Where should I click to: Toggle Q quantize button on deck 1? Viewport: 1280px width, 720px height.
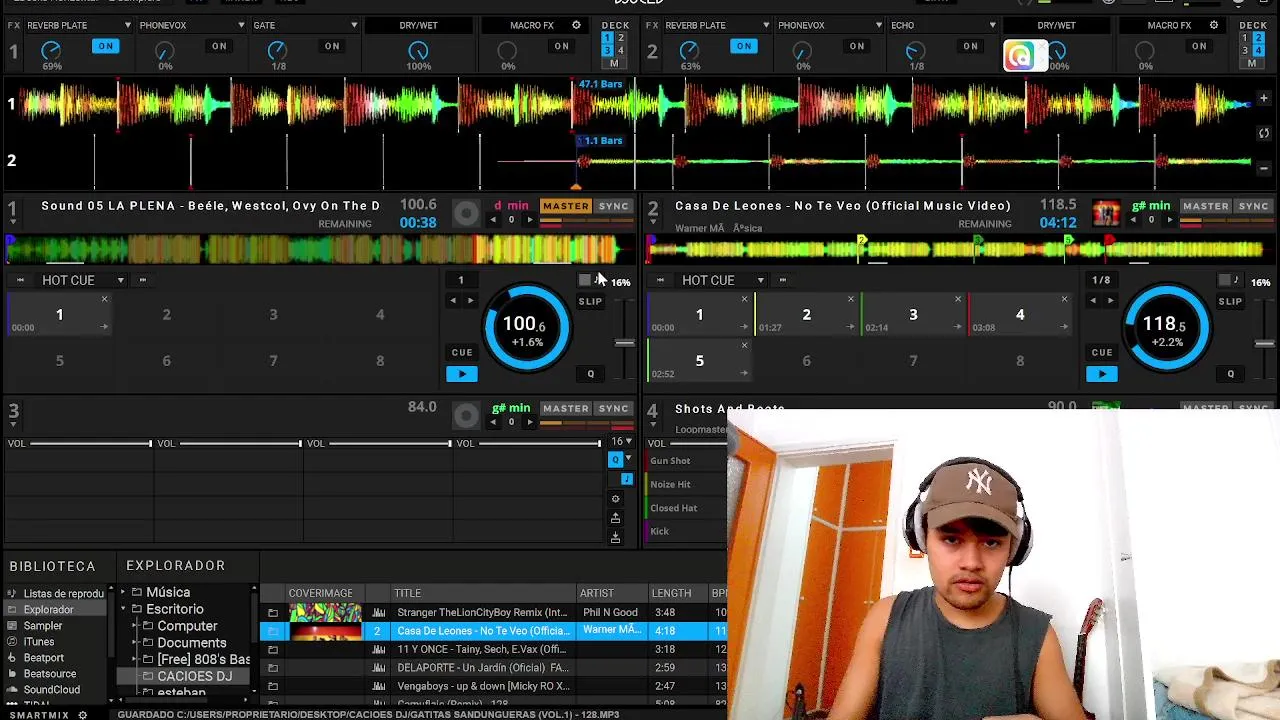click(x=590, y=374)
